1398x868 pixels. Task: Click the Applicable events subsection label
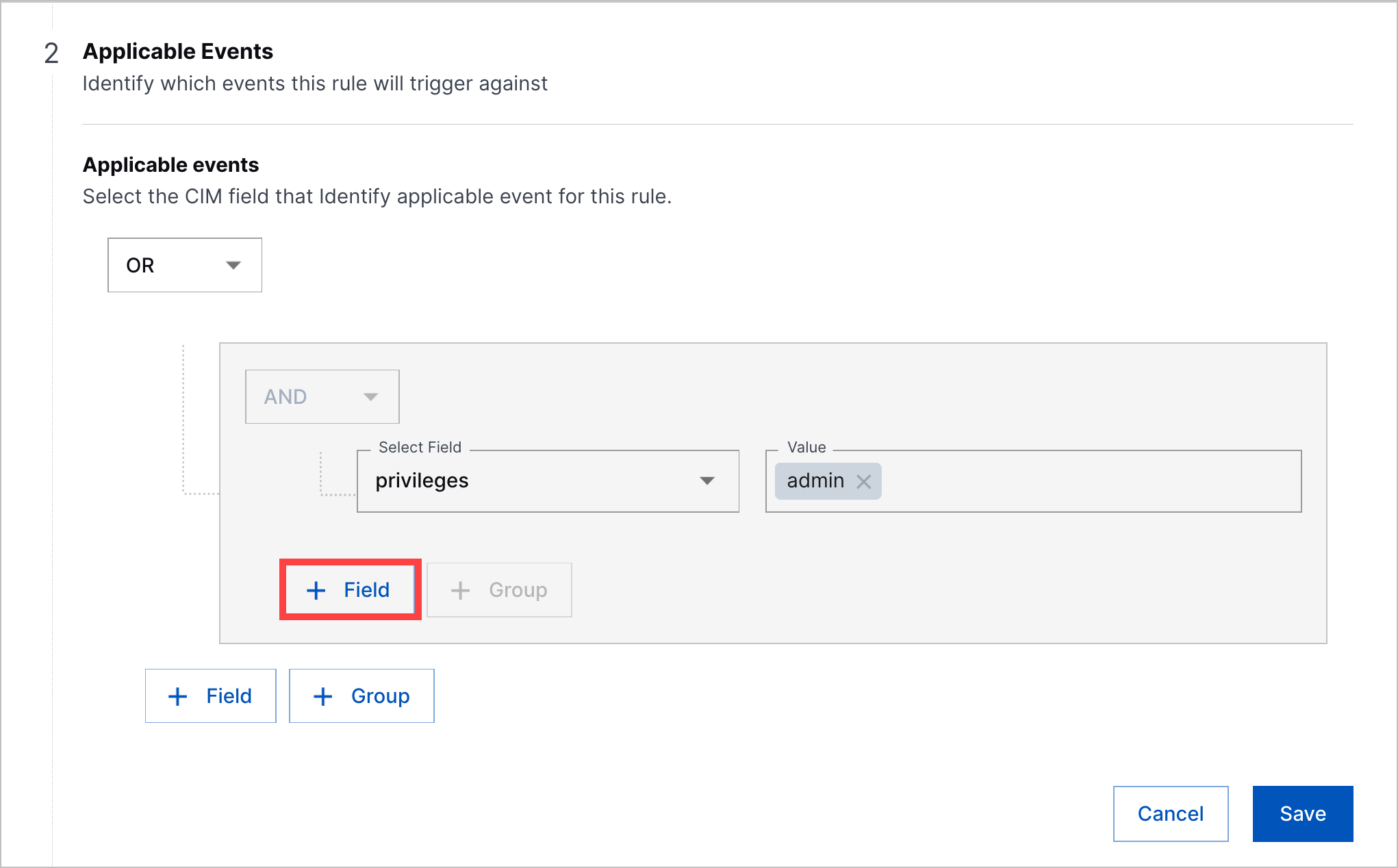(x=170, y=164)
